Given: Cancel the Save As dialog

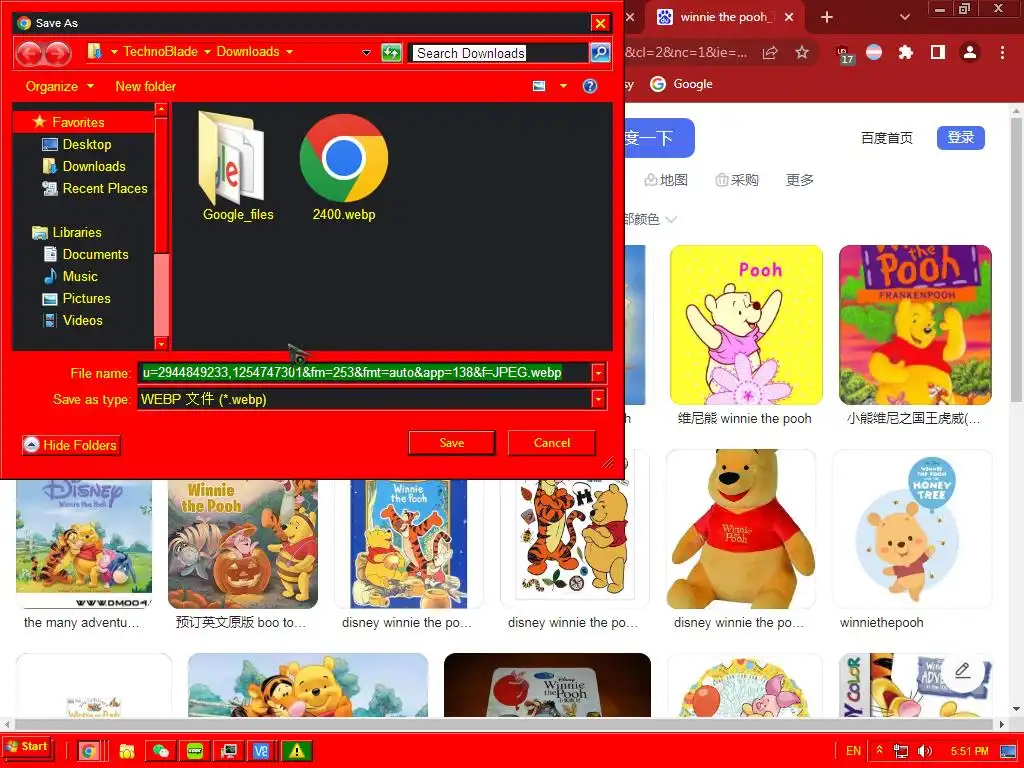Looking at the screenshot, I should click(x=552, y=443).
